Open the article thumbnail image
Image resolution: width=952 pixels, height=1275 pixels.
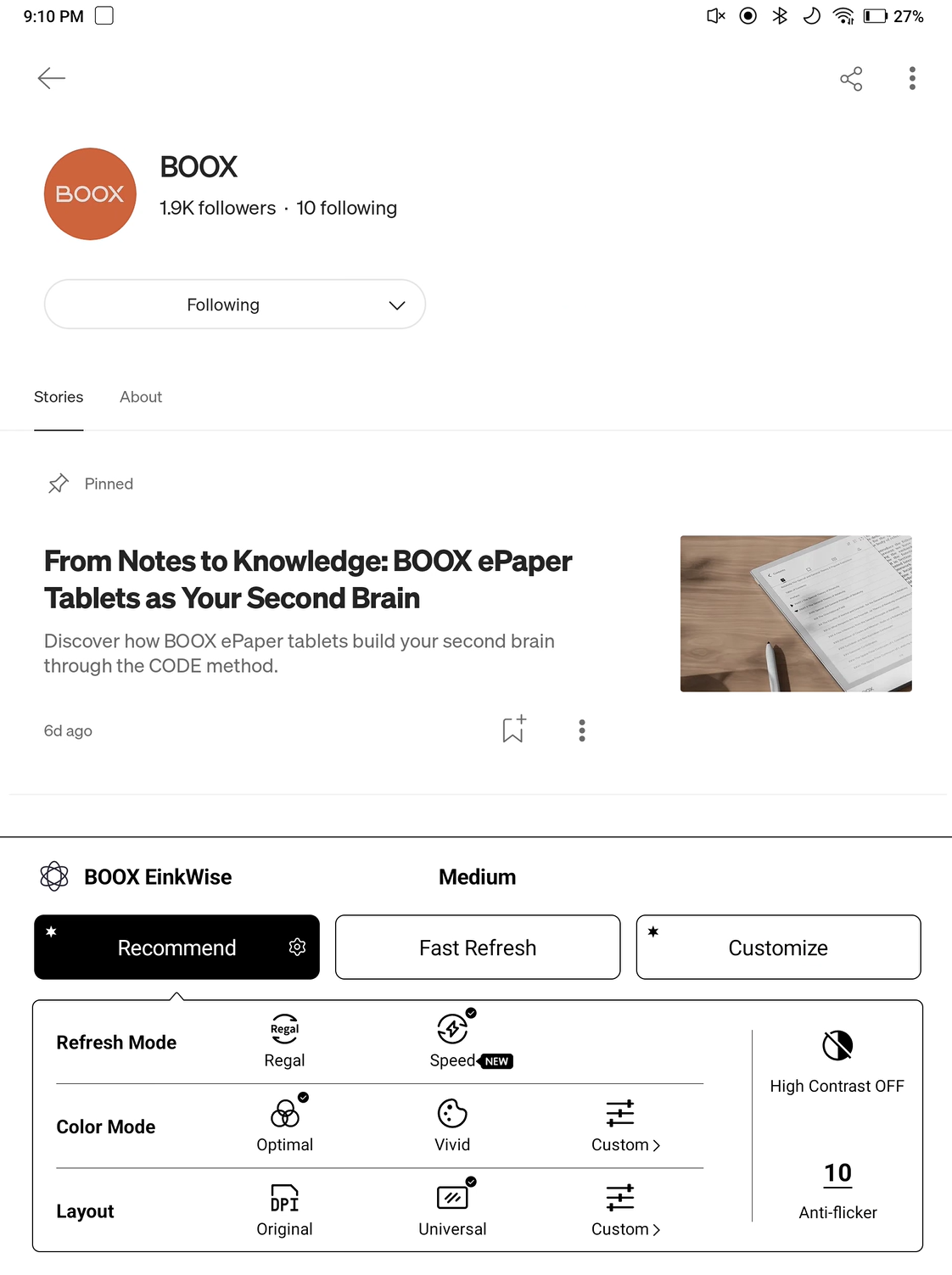click(795, 612)
